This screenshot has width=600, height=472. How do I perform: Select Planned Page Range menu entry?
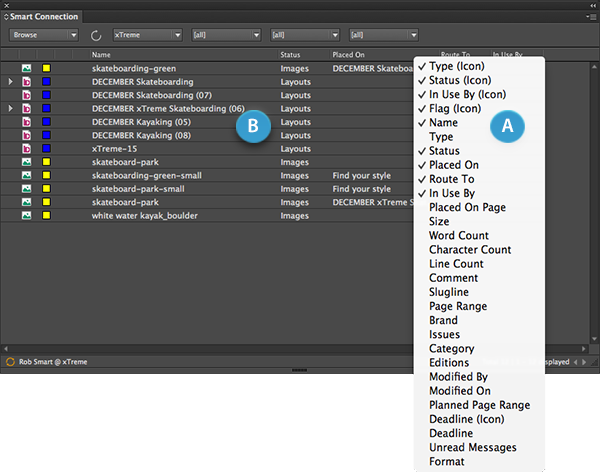pyautogui.click(x=479, y=405)
